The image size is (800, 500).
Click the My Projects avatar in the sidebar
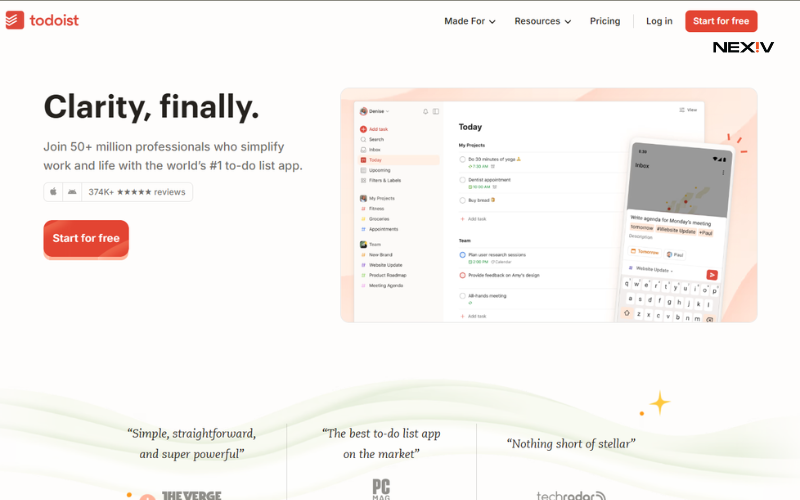[363, 198]
